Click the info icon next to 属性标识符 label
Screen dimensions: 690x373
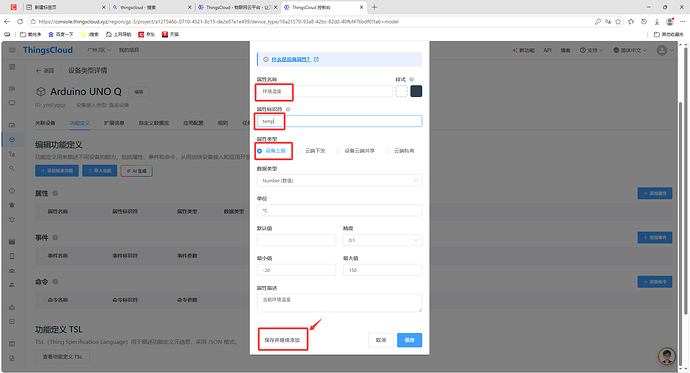tap(288, 109)
